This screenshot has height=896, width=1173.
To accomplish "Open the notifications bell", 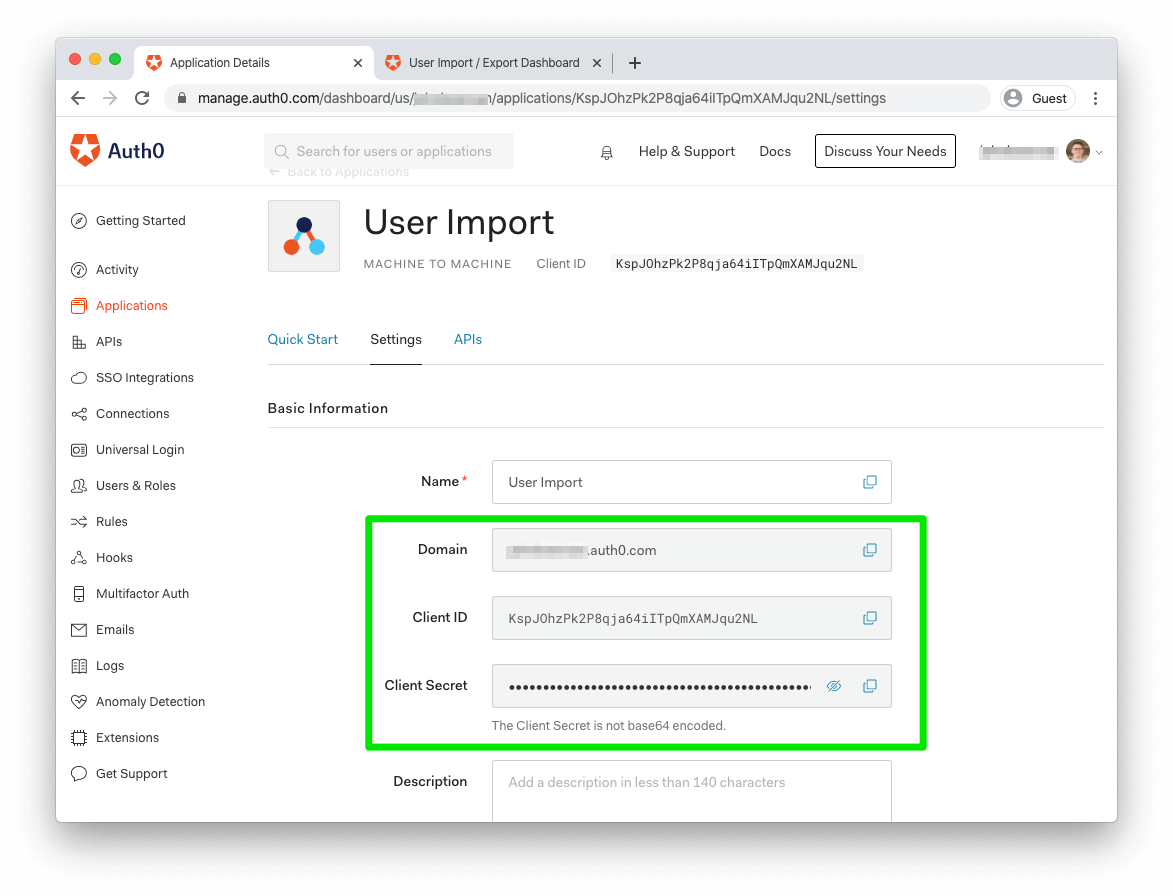I will [607, 153].
